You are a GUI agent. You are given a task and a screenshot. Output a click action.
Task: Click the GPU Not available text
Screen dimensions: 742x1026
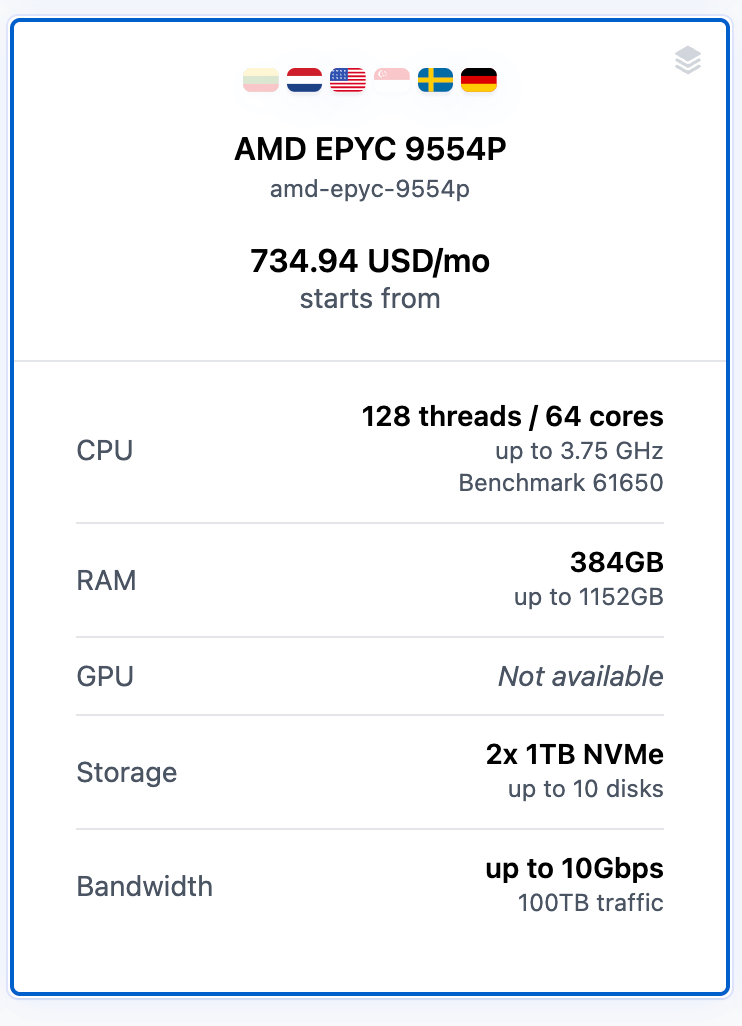[x=580, y=677]
